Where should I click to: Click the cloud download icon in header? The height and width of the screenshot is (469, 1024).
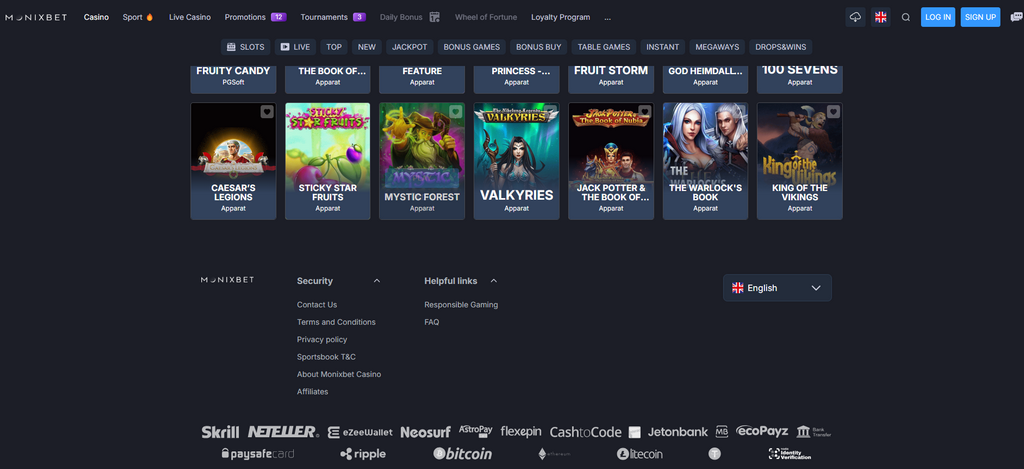click(854, 17)
